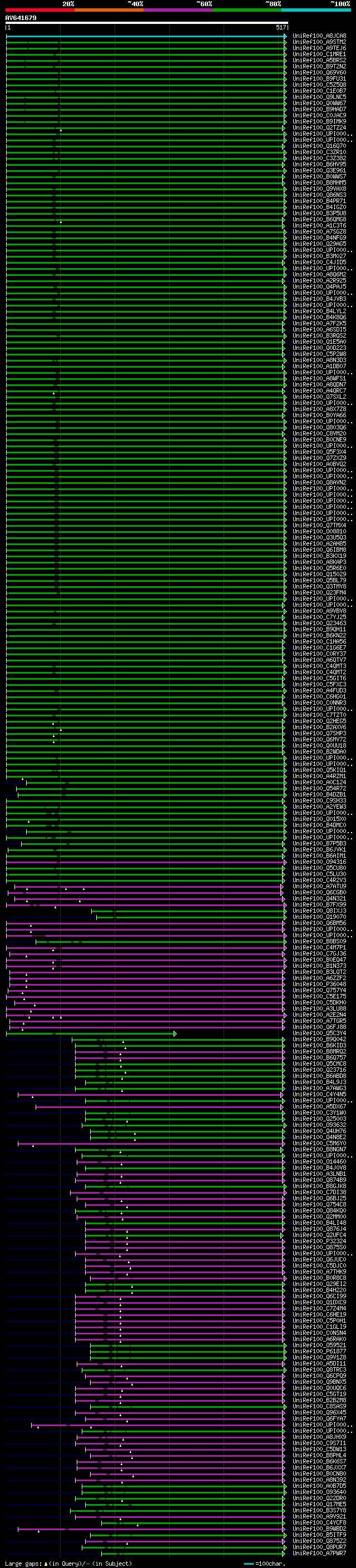Select the UniRef100_Q16Q70 label
This screenshot has width=356, height=1568.
(319, 146)
